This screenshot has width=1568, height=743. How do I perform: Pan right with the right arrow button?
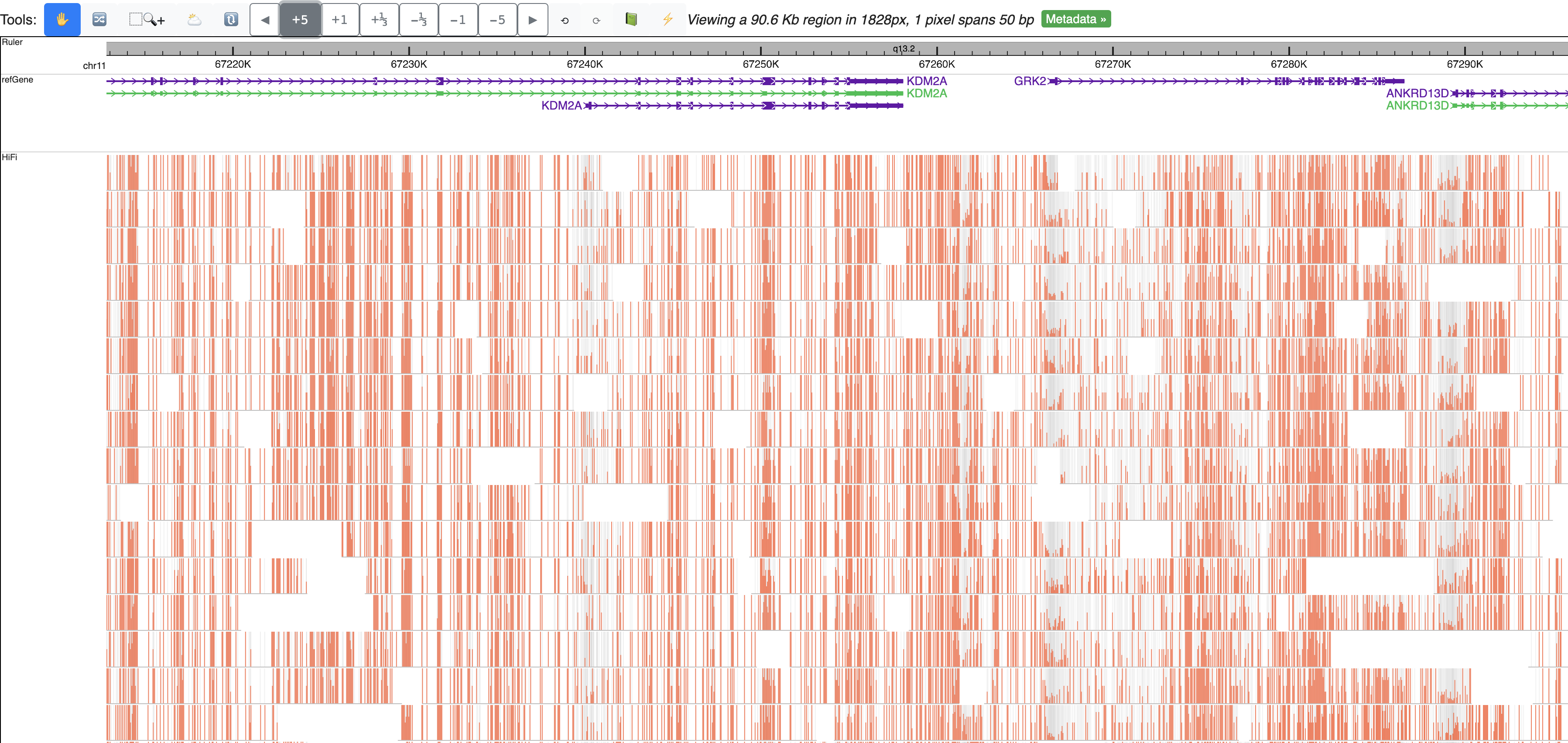[x=533, y=20]
